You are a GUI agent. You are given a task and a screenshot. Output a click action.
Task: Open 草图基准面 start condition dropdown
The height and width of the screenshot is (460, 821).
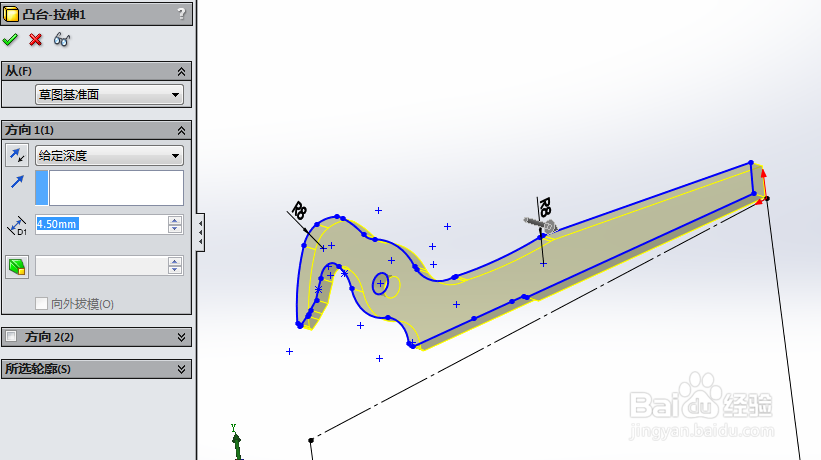109,95
